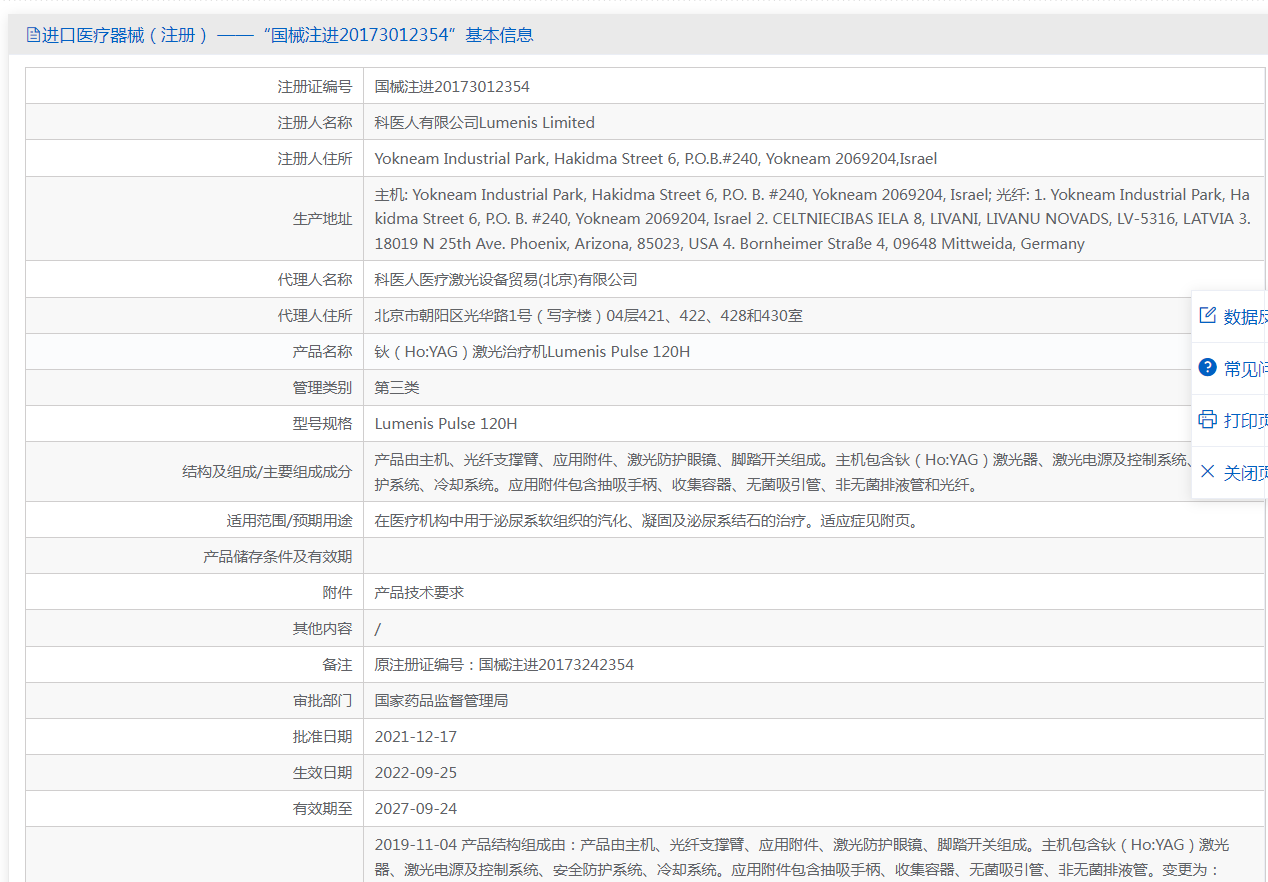The image size is (1268, 882).
Task: Click the 管理类别 row label
Action: tap(322, 388)
